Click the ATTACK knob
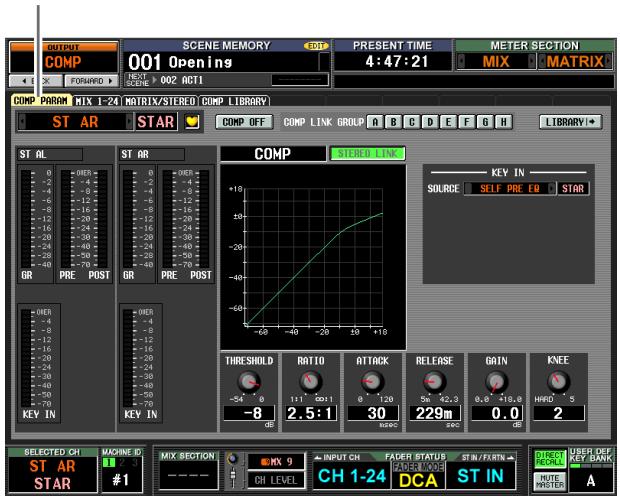 (372, 382)
